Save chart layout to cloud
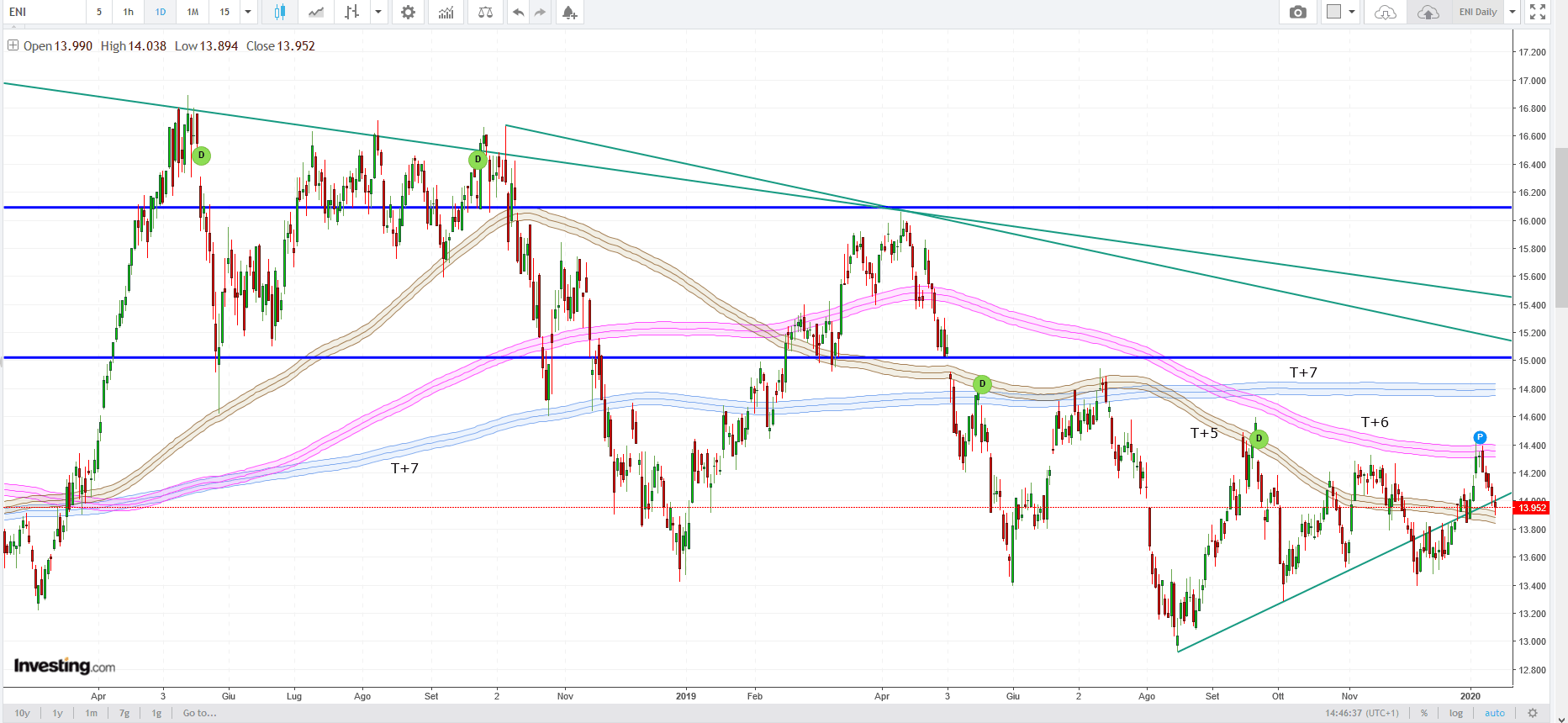The image size is (1568, 723). pos(1428,12)
